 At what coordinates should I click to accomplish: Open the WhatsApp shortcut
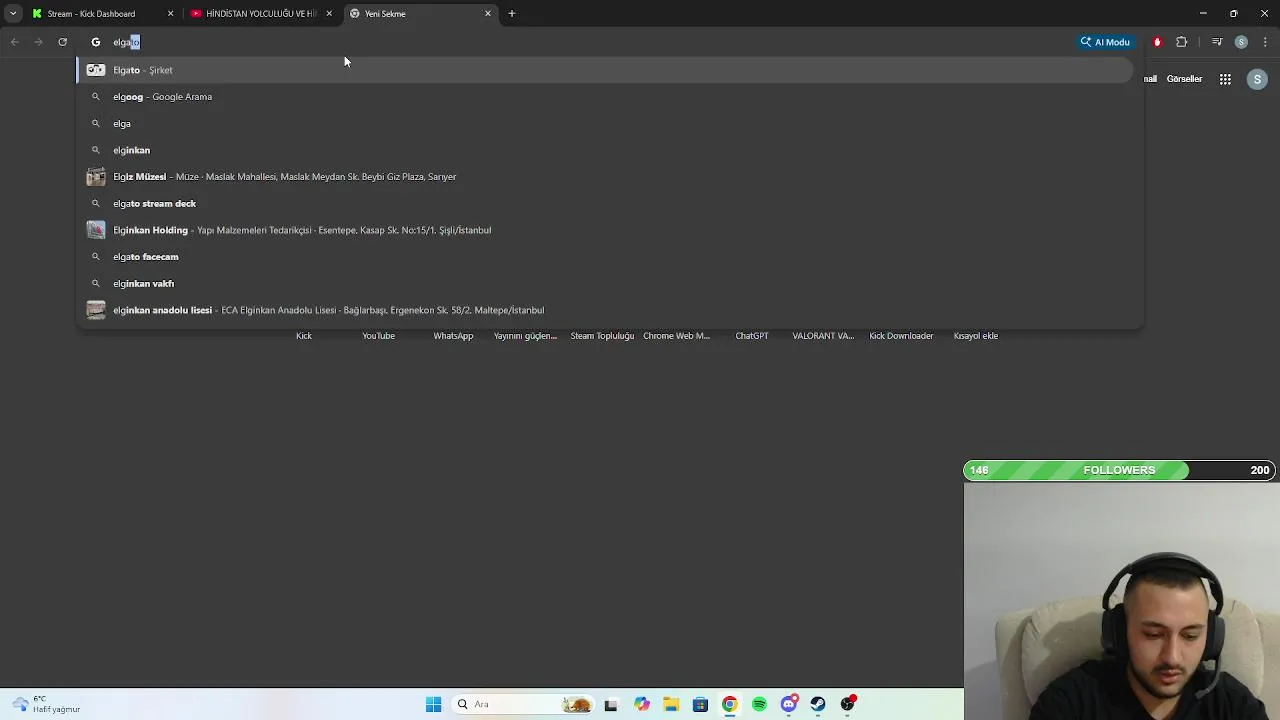453,336
